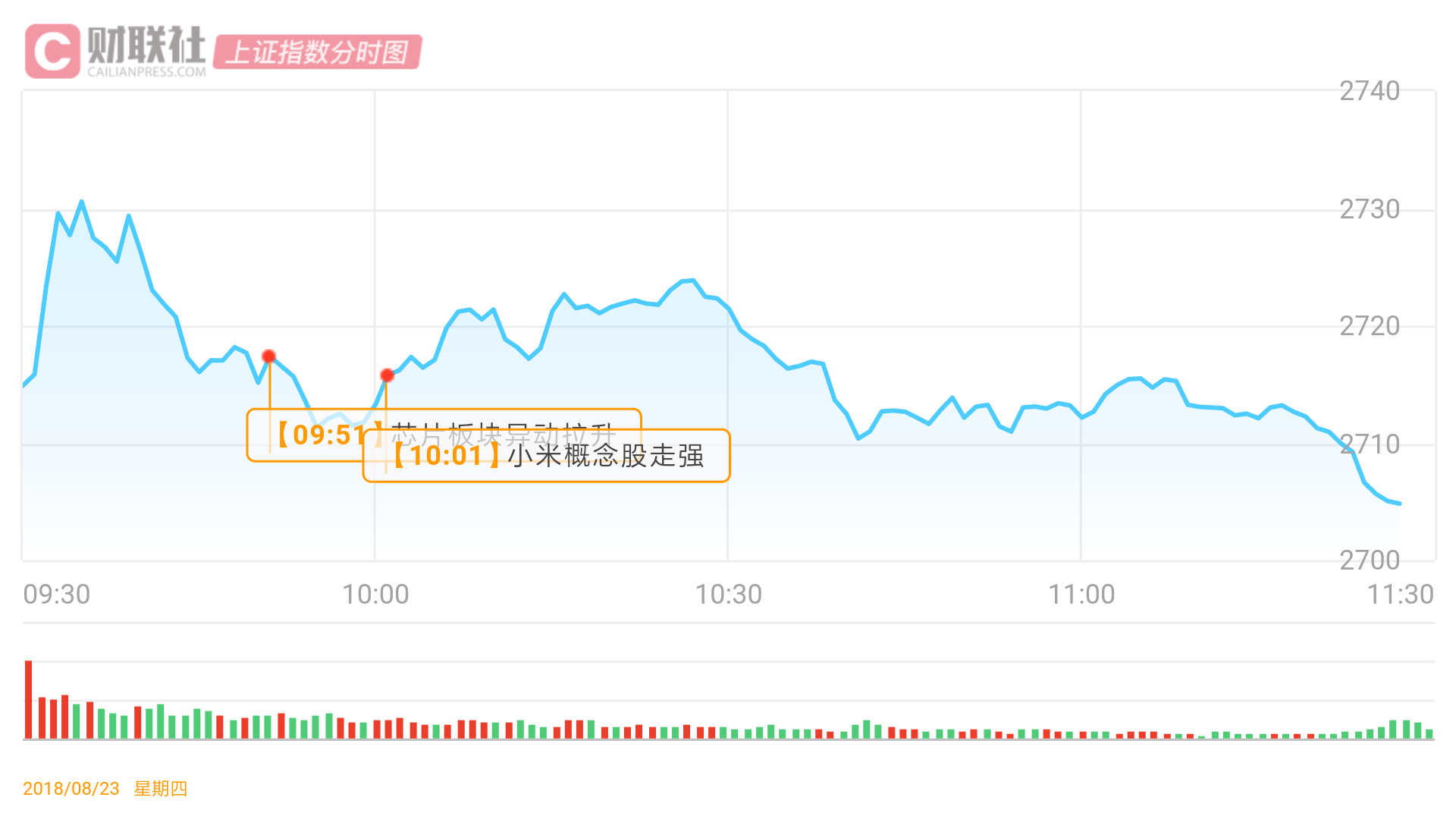The height and width of the screenshot is (813, 1456).
Task: Click the 09:30 time axis label
Action: [57, 595]
